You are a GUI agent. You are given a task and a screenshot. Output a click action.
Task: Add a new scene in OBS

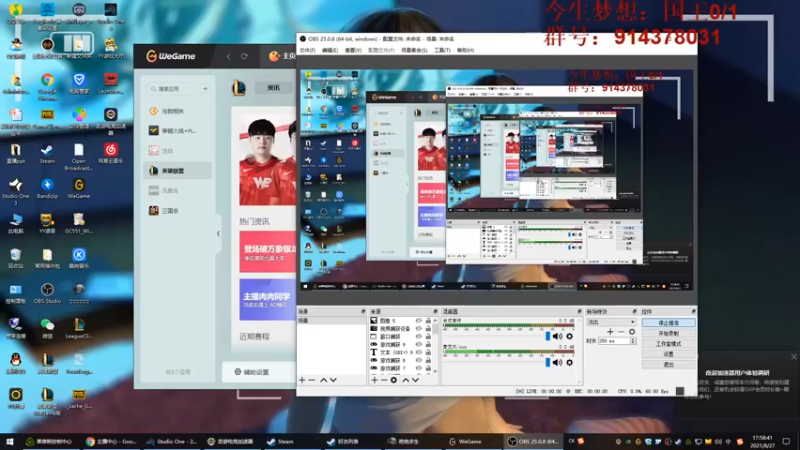[302, 380]
